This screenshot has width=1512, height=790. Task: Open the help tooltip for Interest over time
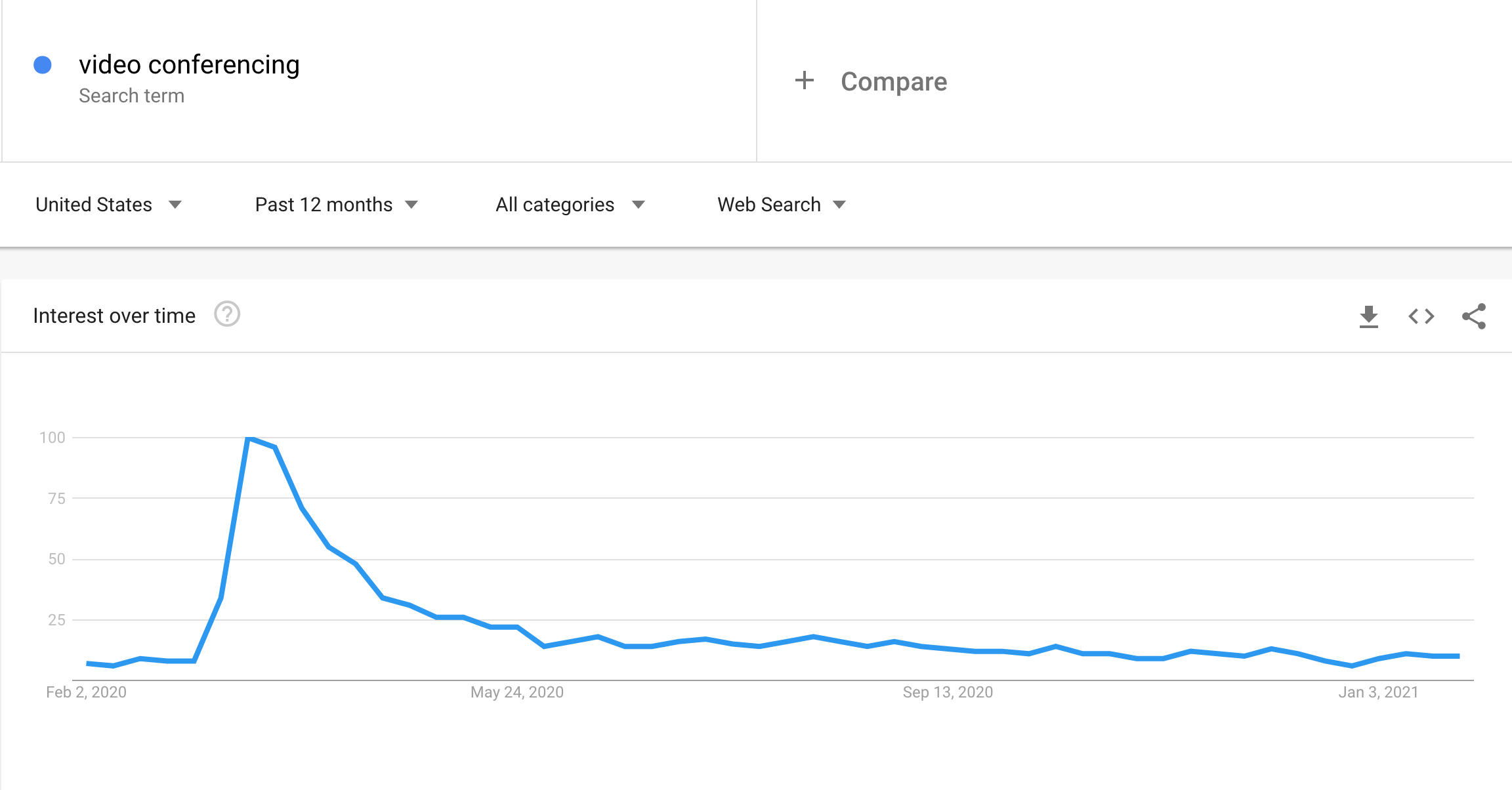click(x=227, y=314)
